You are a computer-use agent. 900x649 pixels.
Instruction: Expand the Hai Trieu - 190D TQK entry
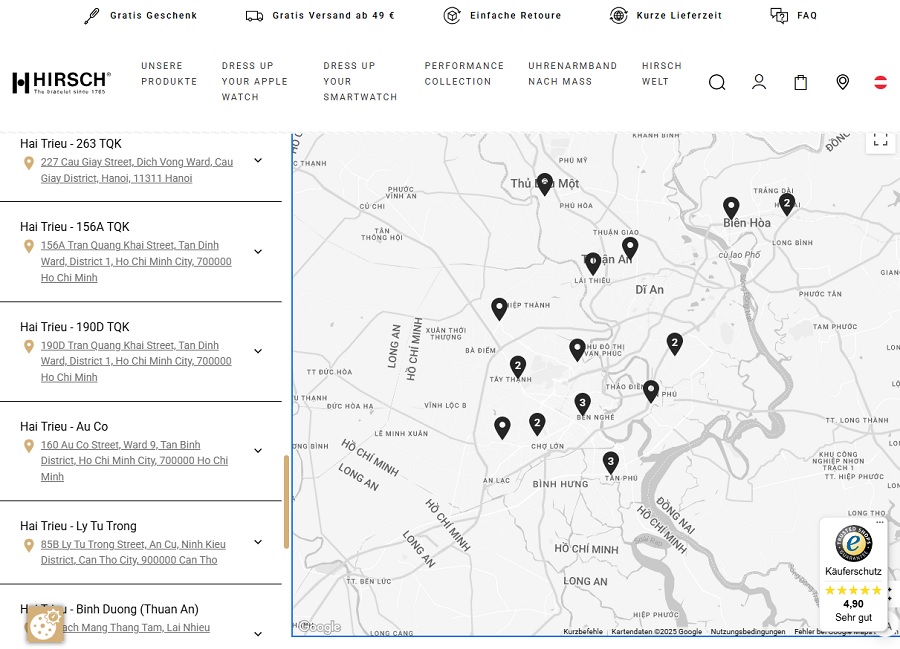258,351
